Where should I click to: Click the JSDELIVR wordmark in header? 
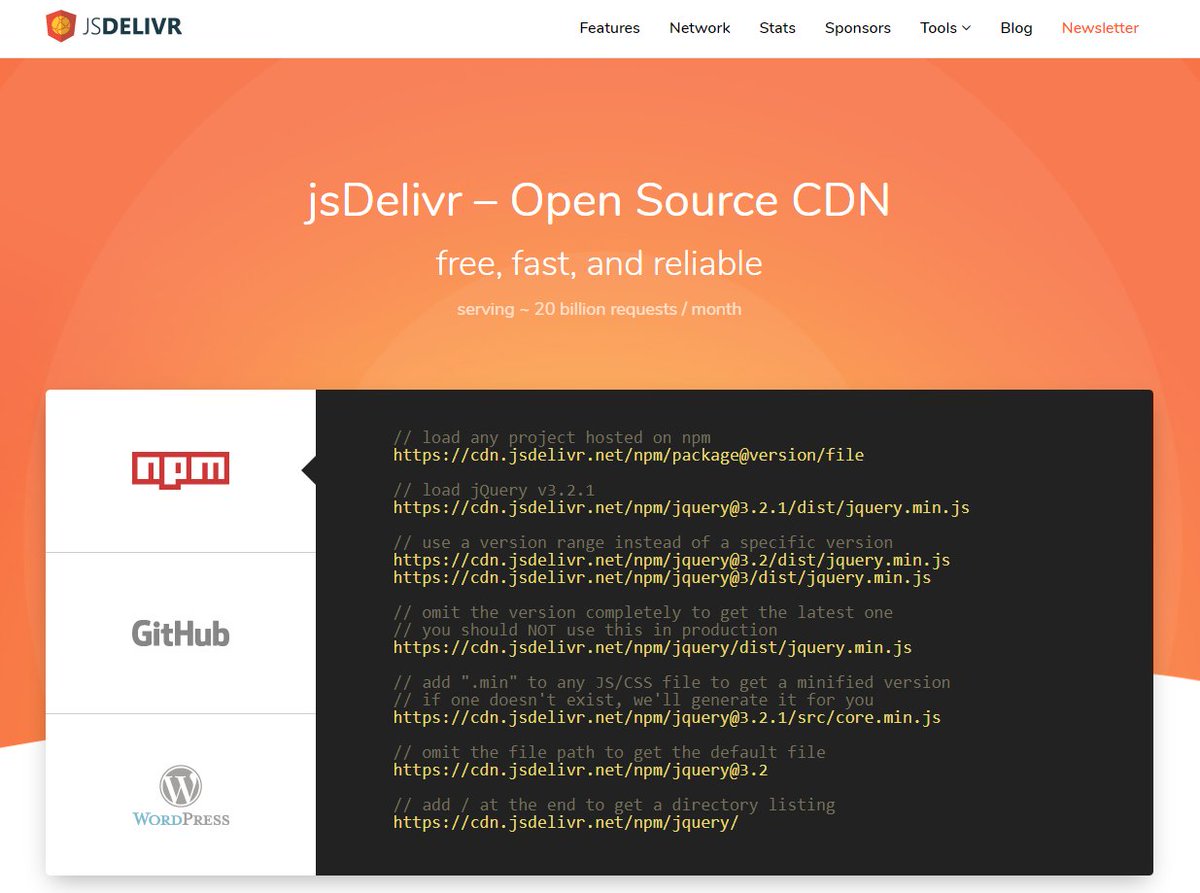pos(133,26)
